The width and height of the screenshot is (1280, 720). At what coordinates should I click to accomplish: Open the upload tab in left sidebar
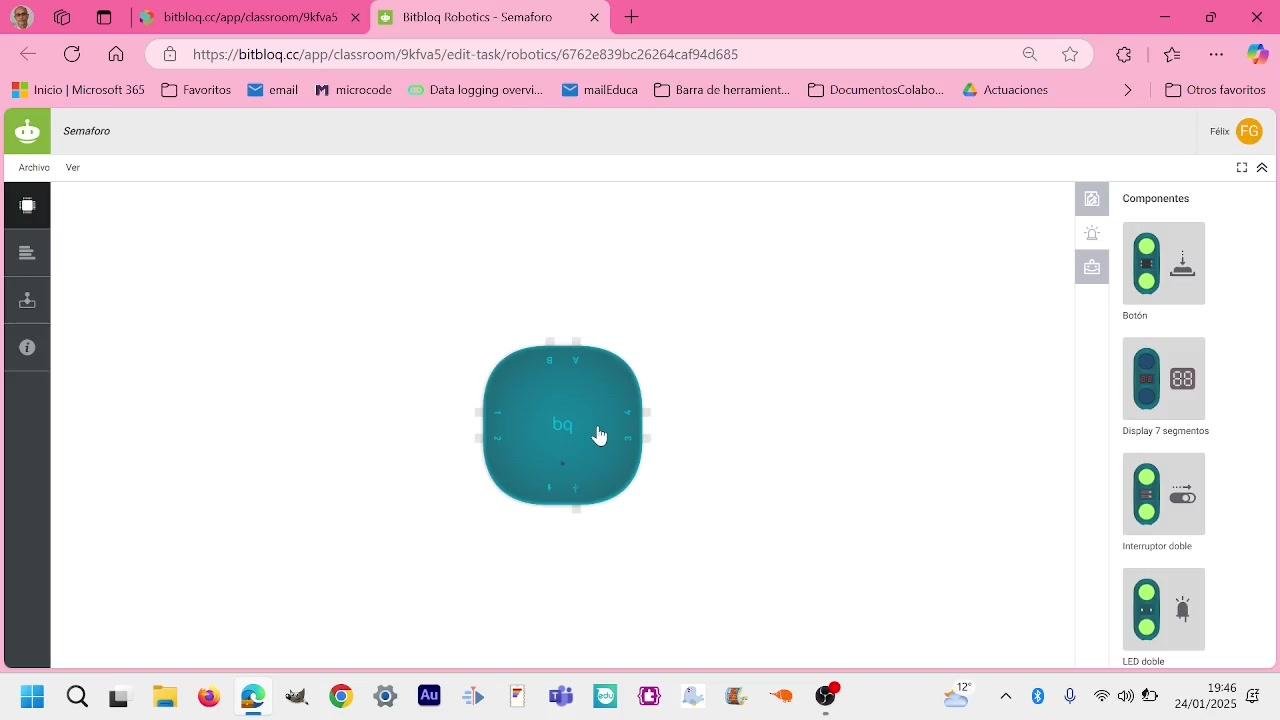click(x=27, y=300)
